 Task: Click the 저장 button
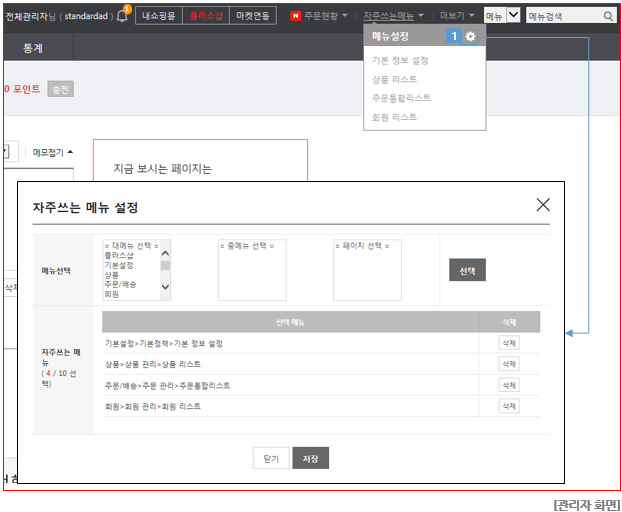tap(311, 458)
